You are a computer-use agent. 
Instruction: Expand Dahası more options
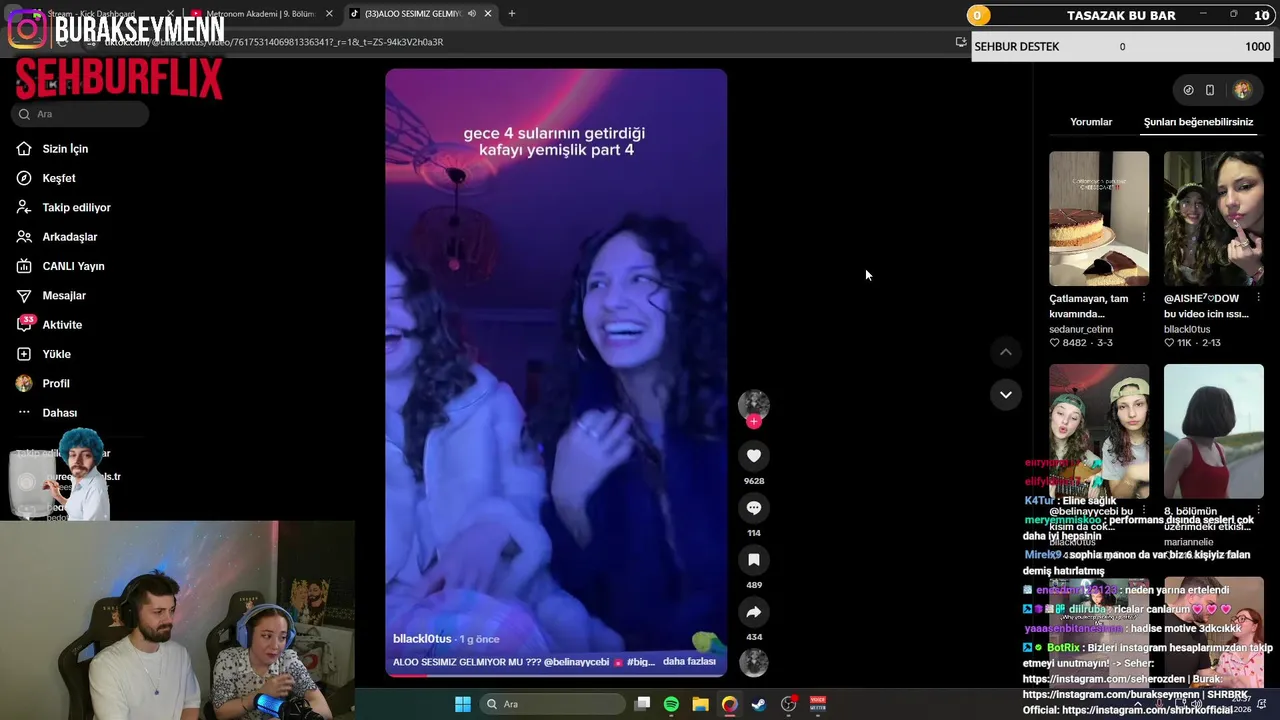[x=47, y=413]
